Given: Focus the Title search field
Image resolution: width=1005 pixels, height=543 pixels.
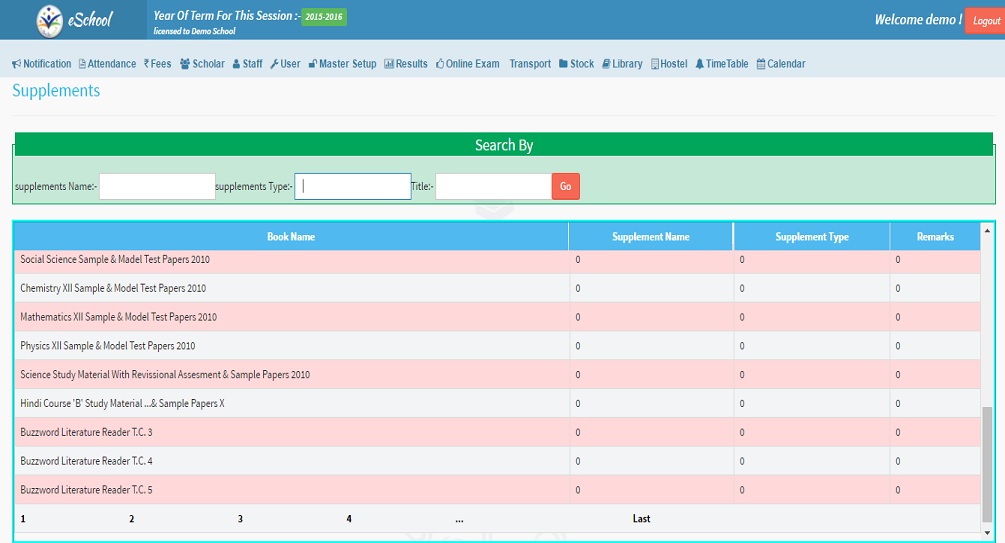Looking at the screenshot, I should (493, 187).
